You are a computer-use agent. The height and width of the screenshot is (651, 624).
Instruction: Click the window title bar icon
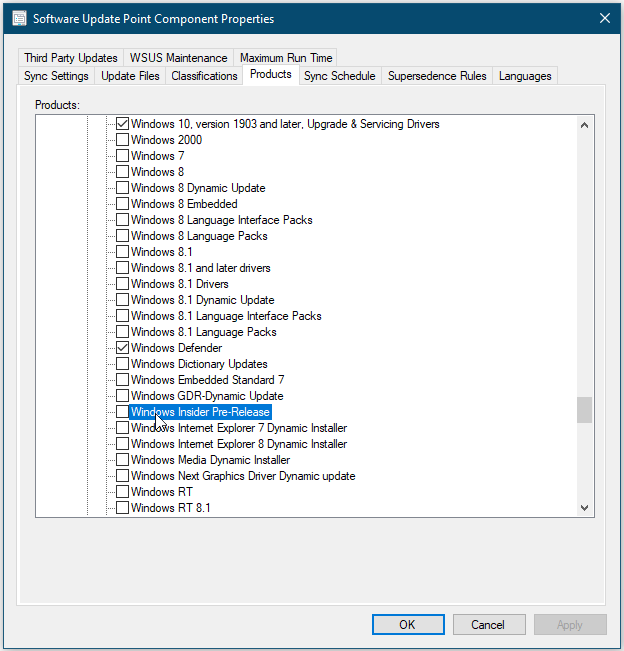tap(17, 18)
